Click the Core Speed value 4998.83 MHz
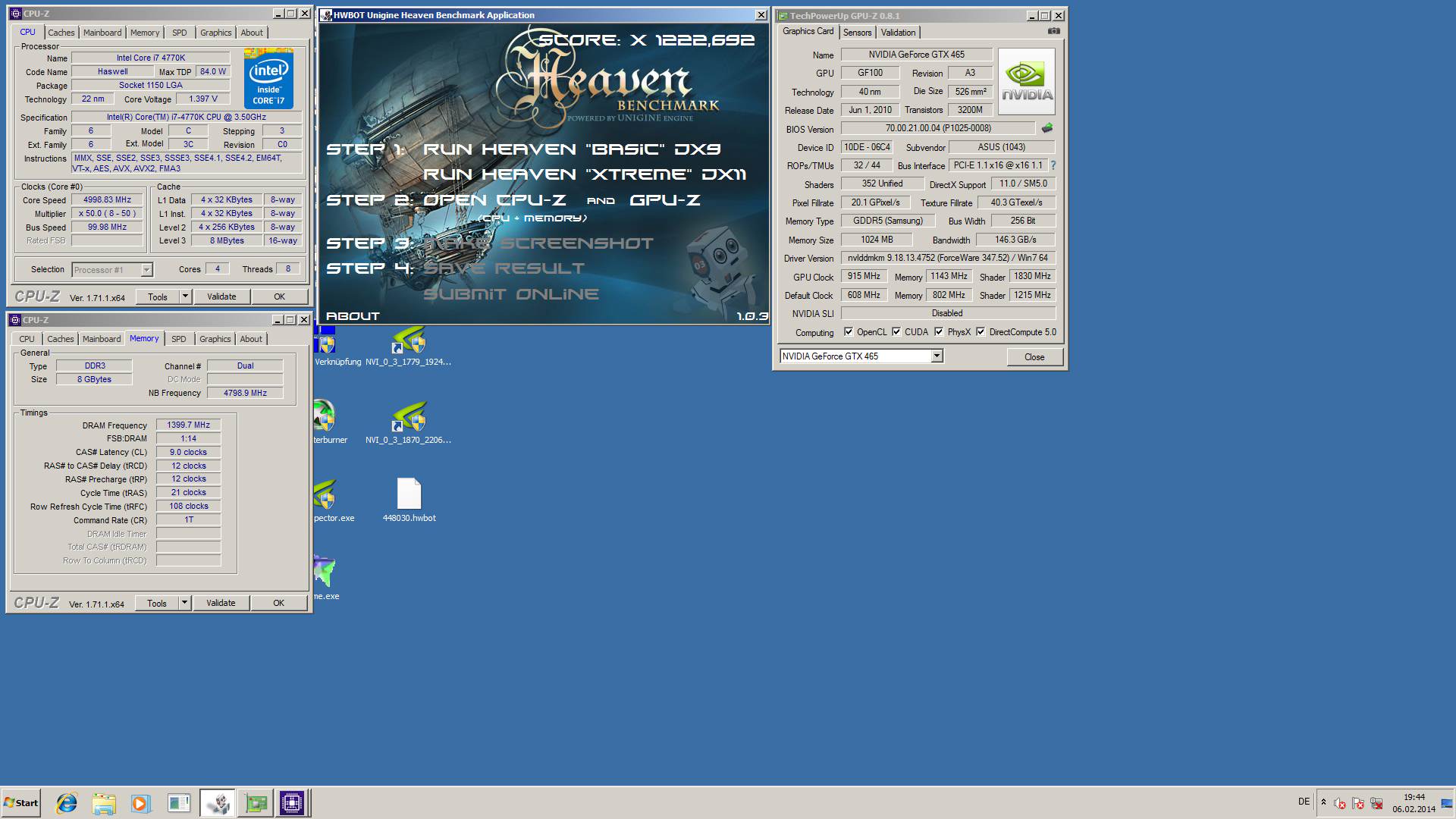Image resolution: width=1456 pixels, height=819 pixels. 107,200
